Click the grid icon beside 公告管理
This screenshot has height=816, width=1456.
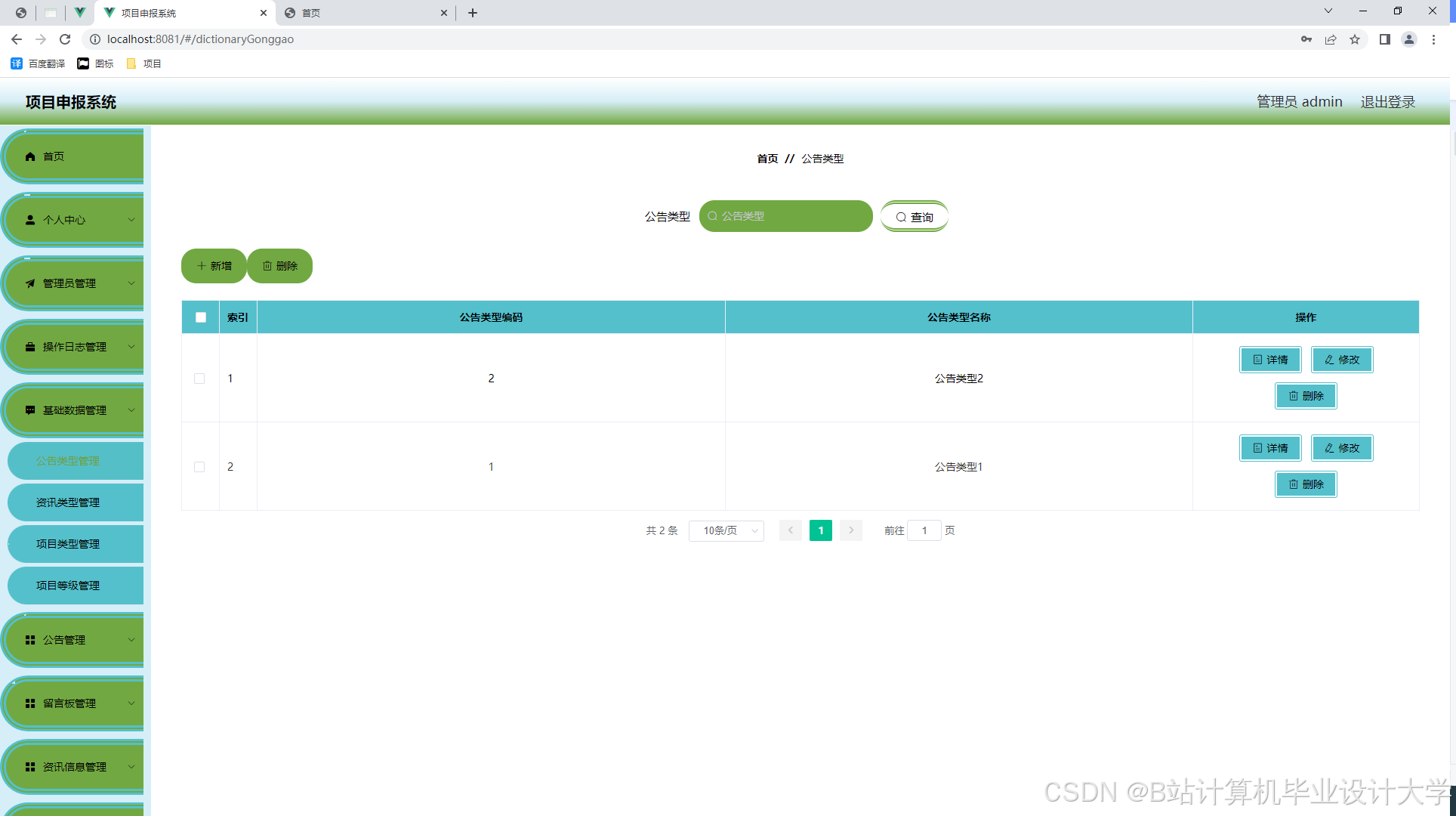[30, 640]
